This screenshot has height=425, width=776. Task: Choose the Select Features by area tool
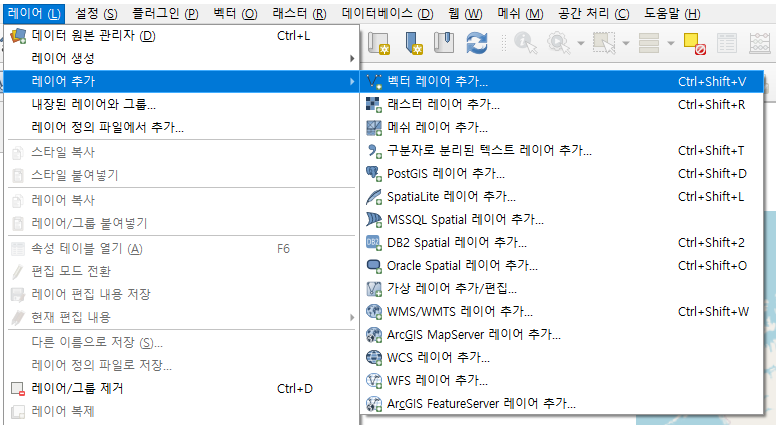(604, 43)
